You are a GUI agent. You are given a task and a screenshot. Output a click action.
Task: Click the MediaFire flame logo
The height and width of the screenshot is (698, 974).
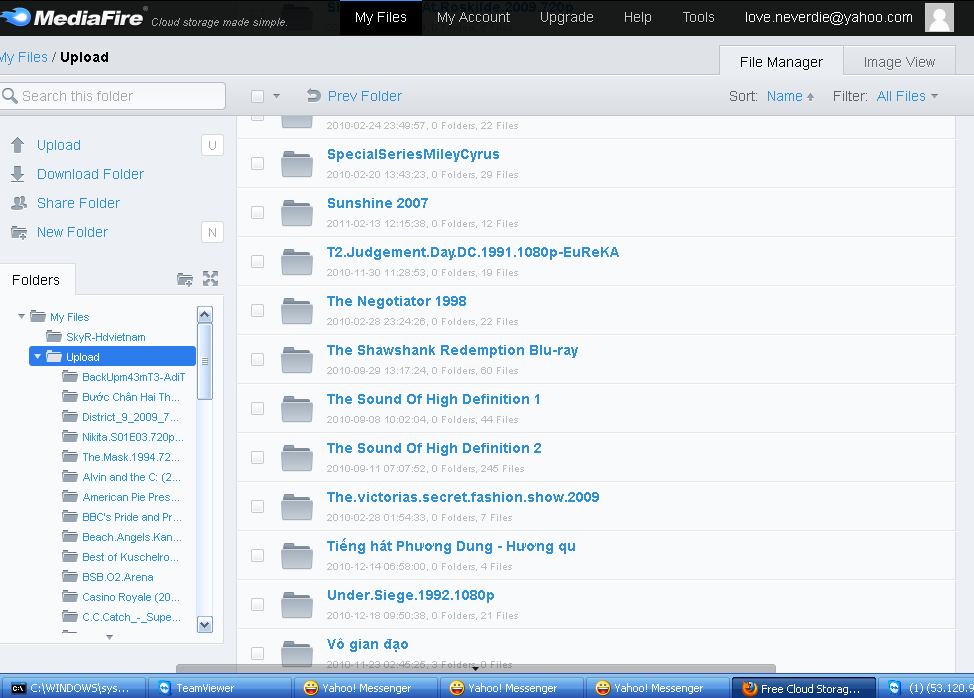[x=16, y=17]
